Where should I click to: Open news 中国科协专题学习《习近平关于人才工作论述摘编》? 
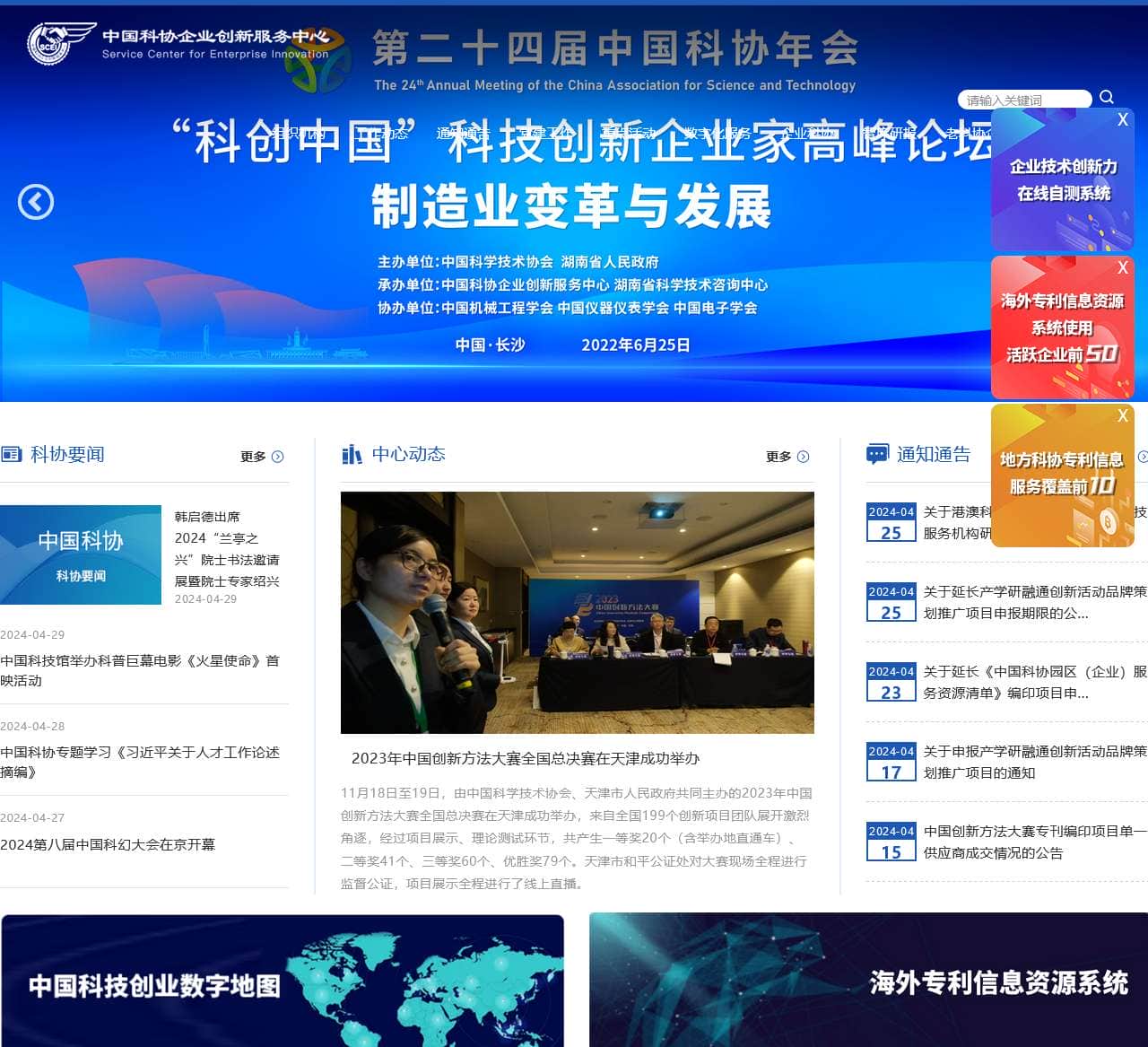[140, 762]
